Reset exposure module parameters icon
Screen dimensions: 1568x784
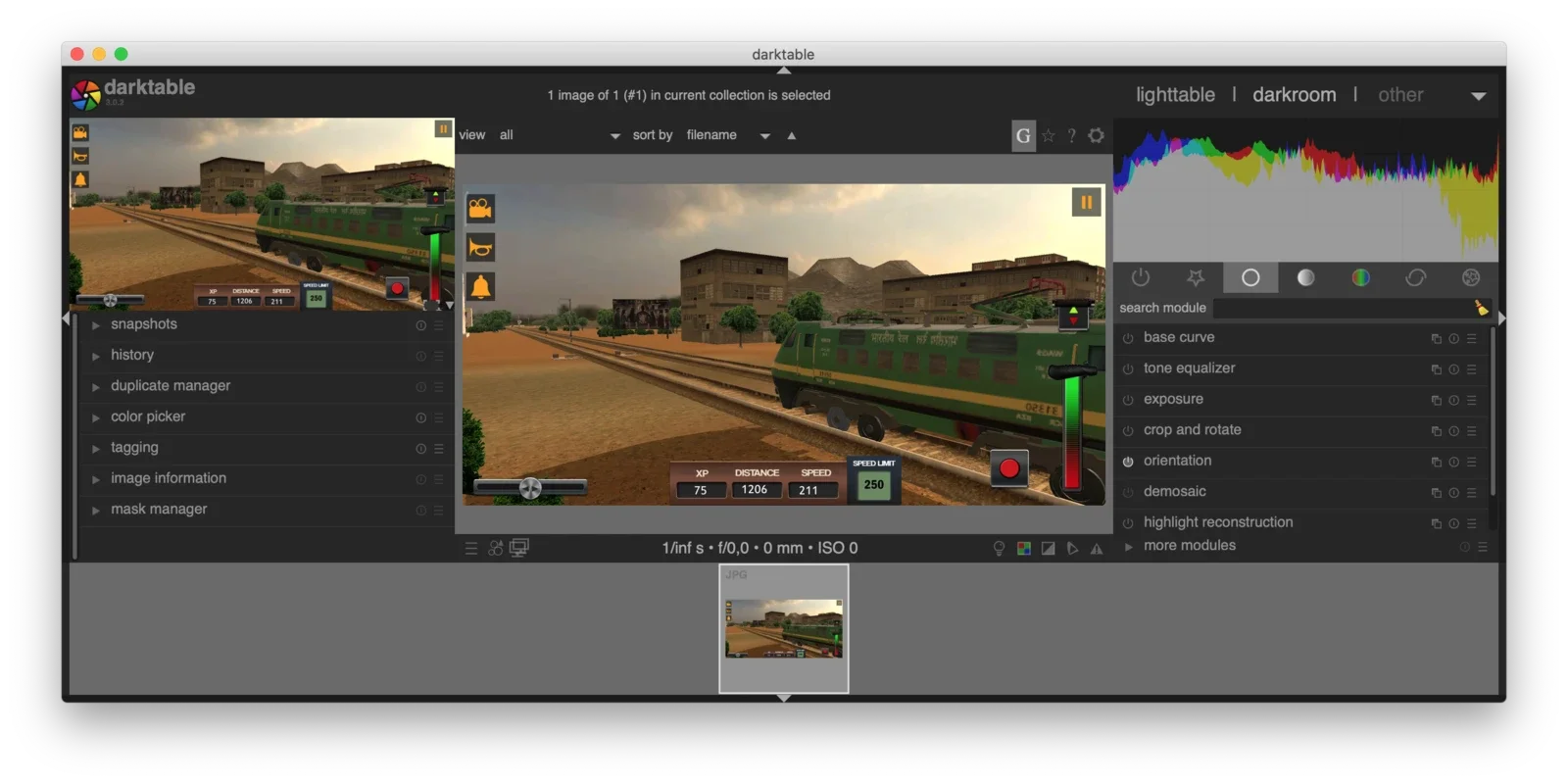[1454, 401]
